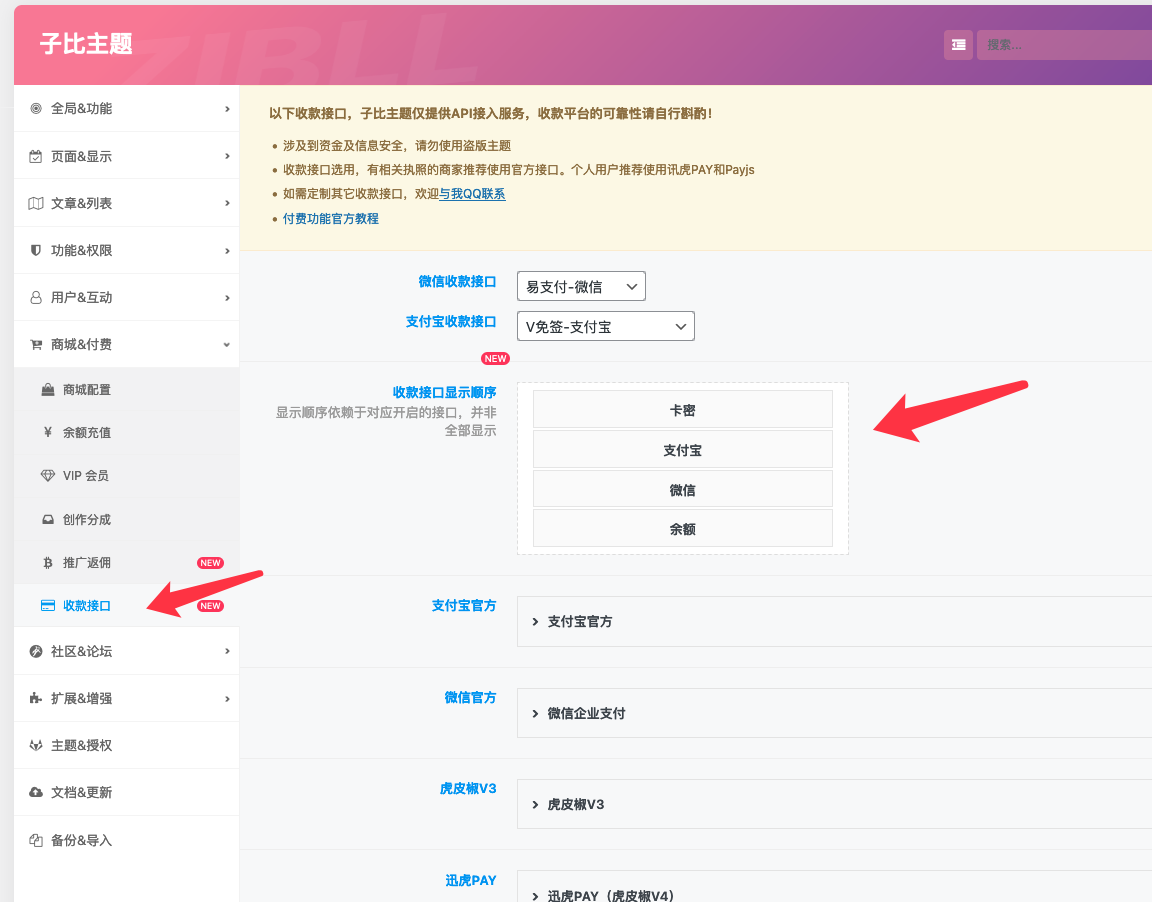Open the collapse-menu icon in the header
1152x902 pixels.
point(957,44)
